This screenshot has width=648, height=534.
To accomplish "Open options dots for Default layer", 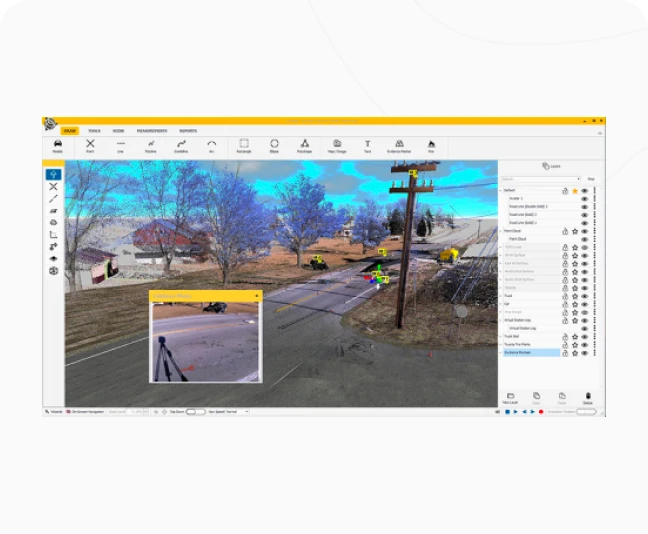I will click(x=595, y=191).
